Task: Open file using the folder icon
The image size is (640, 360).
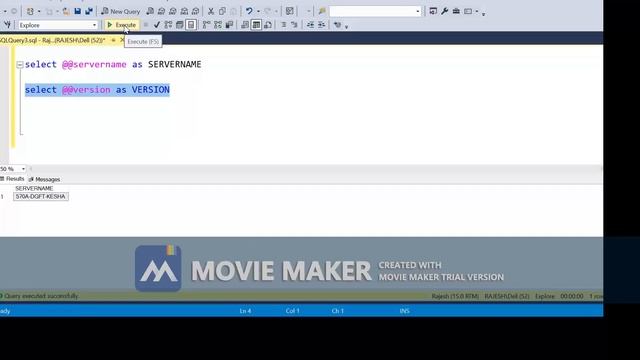Action: click(x=66, y=11)
